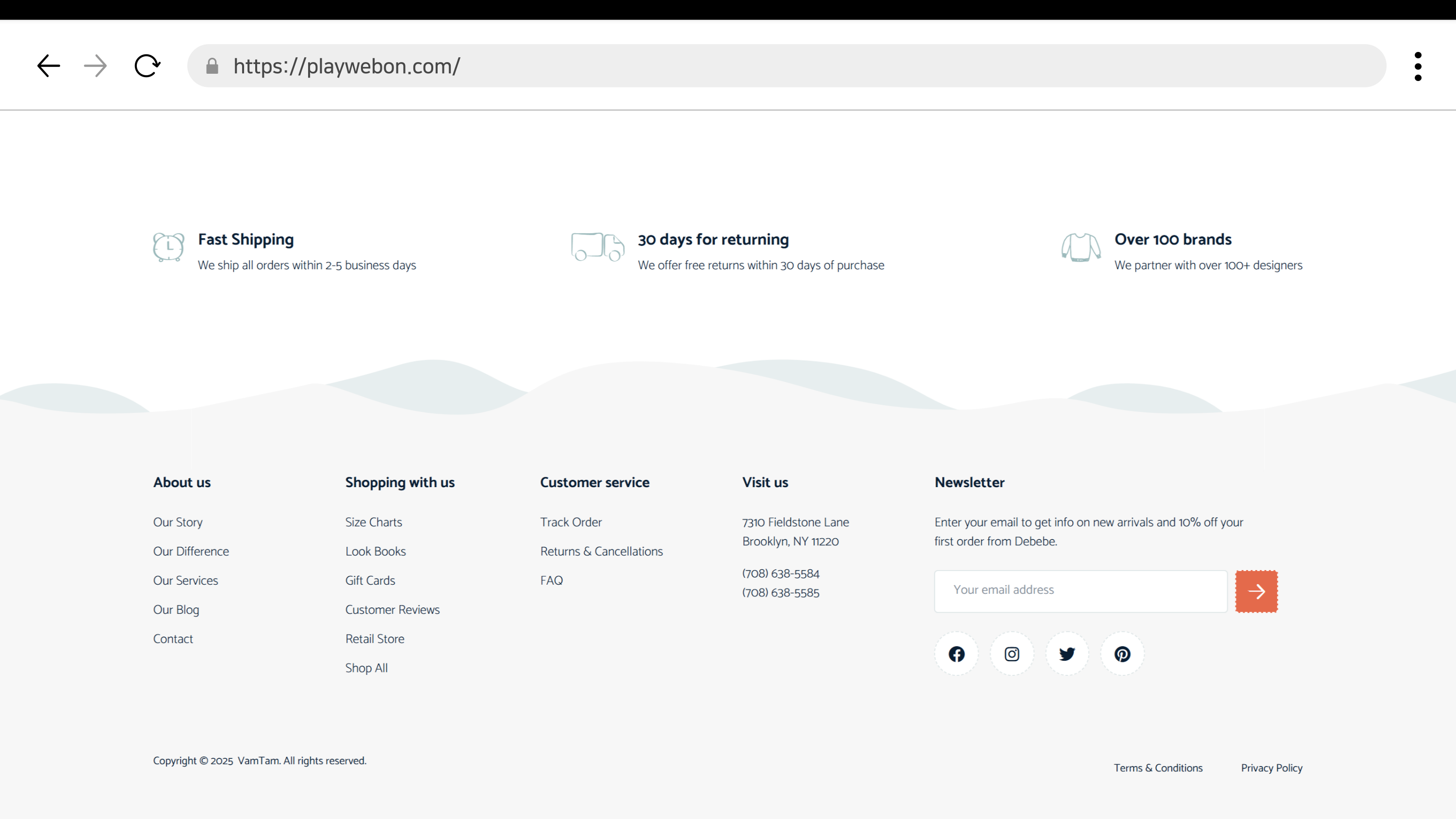Go to Size Charts page

point(374,522)
